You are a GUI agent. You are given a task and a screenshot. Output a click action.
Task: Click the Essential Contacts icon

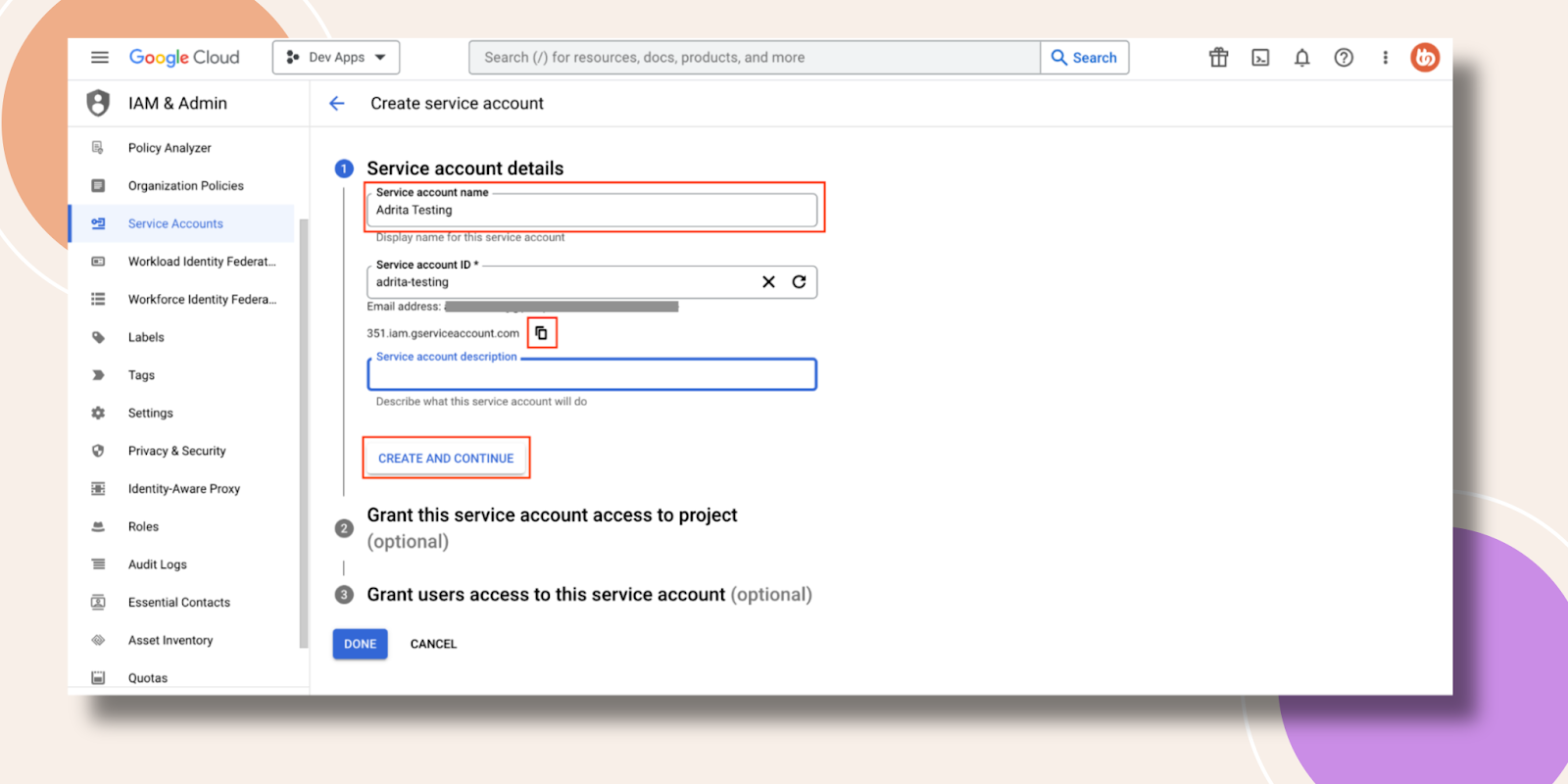(98, 603)
